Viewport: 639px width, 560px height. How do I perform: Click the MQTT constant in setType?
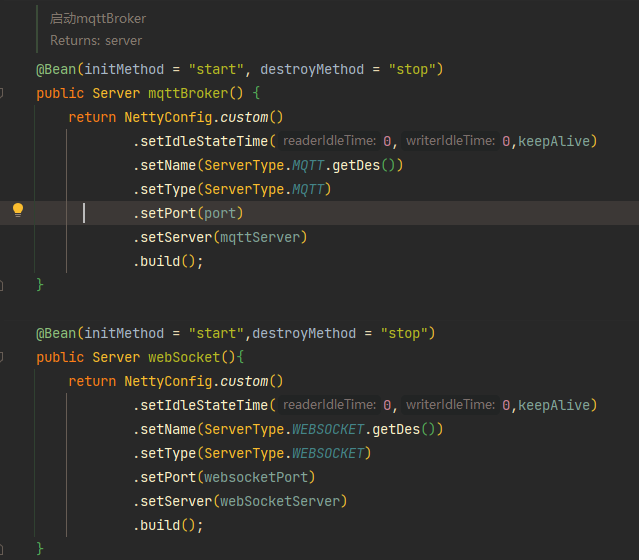point(308,189)
